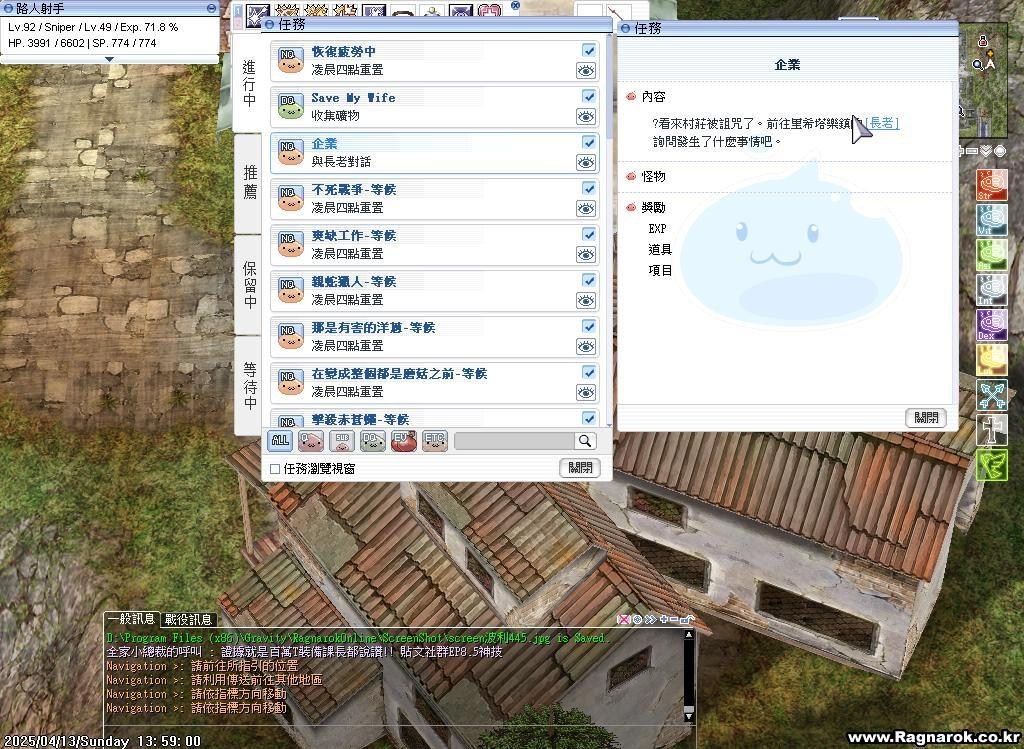Open the 一般訊息 chat tab
This screenshot has height=749, width=1024.
(x=132, y=618)
